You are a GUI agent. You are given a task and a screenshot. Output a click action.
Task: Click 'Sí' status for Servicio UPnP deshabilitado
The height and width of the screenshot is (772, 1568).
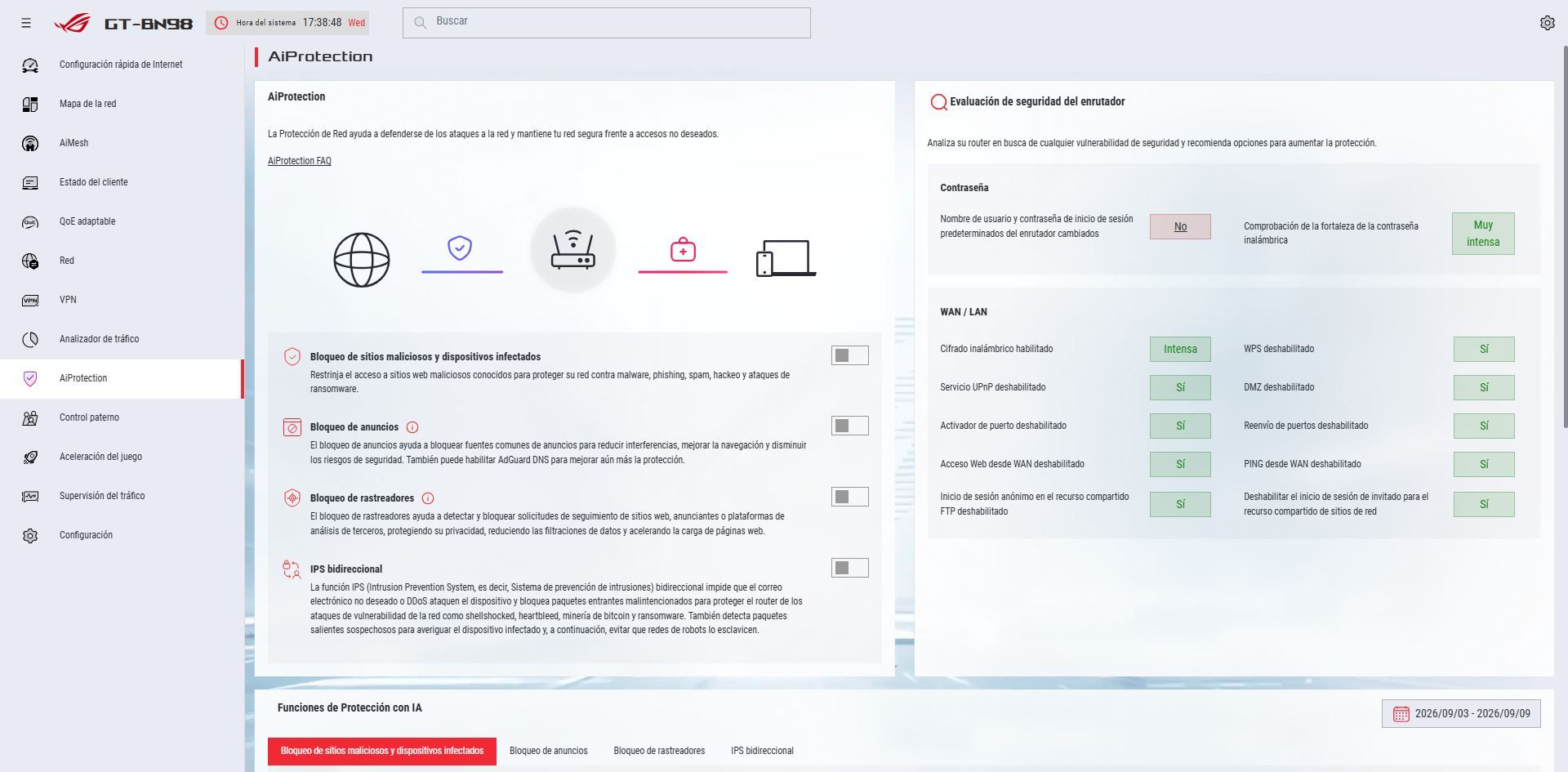click(x=1180, y=387)
